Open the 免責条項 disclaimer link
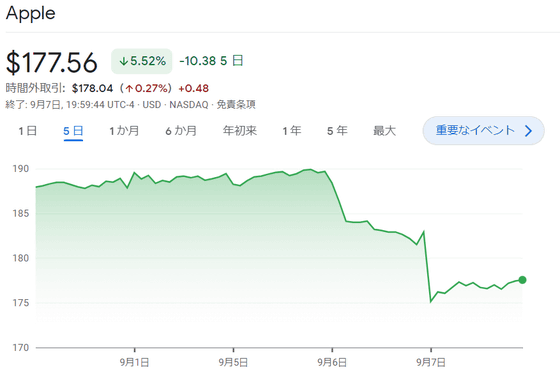Viewport: 560px width, 381px height. [x=236, y=105]
